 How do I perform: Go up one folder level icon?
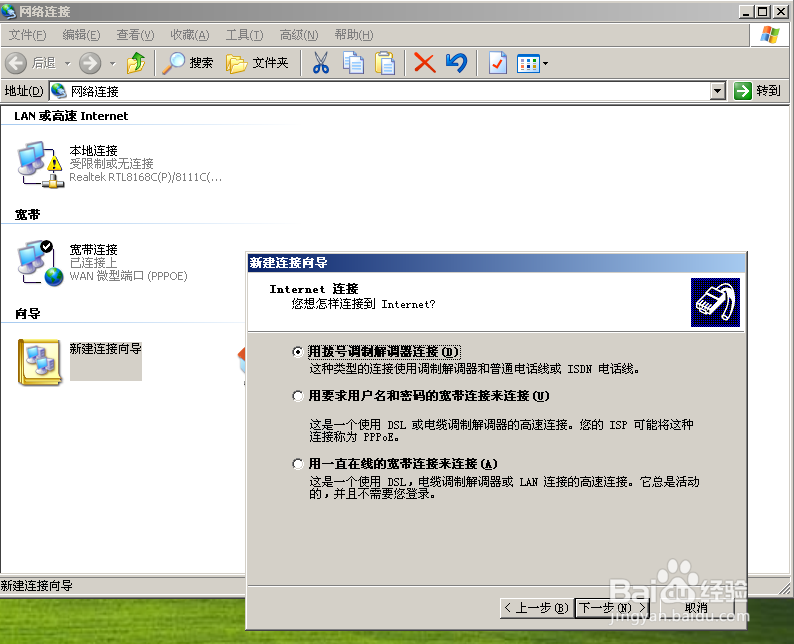tap(136, 63)
